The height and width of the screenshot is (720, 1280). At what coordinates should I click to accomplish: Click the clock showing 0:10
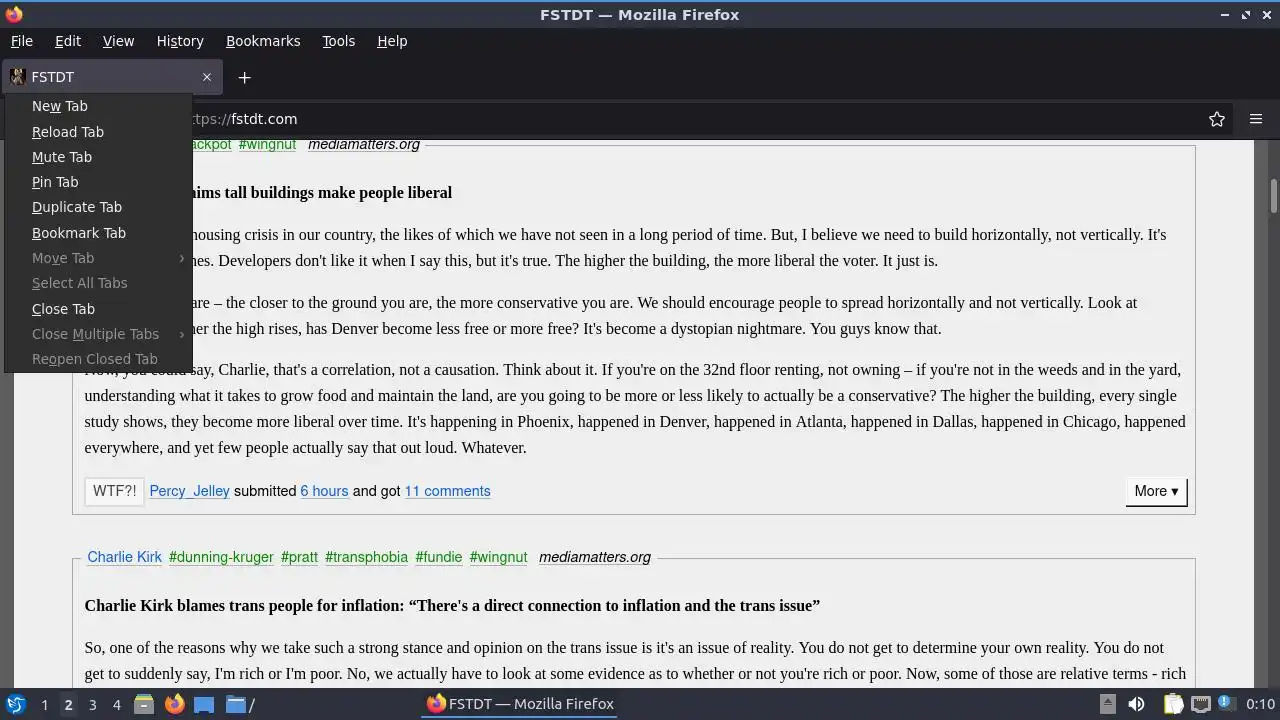click(x=1260, y=704)
